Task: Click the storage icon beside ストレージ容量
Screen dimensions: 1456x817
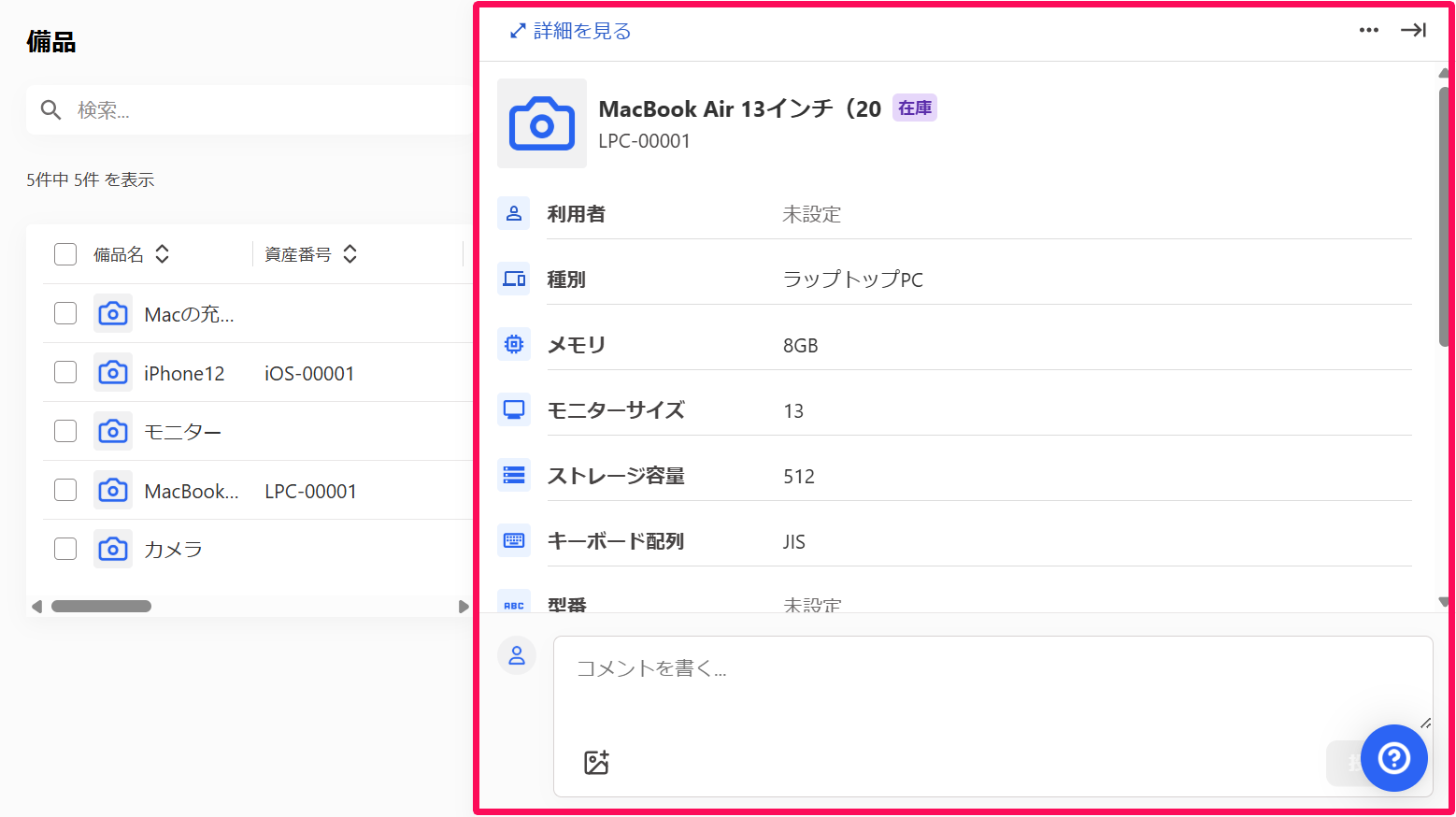Action: 514,475
